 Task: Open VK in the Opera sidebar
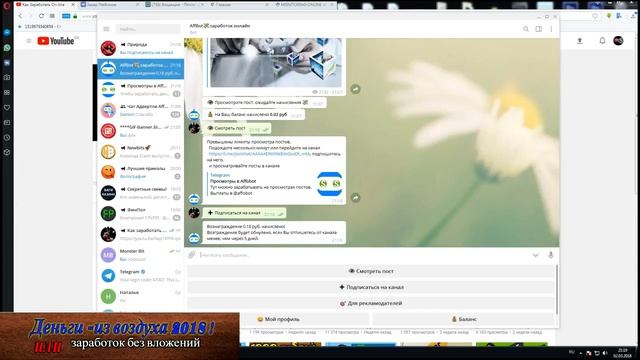point(7,62)
